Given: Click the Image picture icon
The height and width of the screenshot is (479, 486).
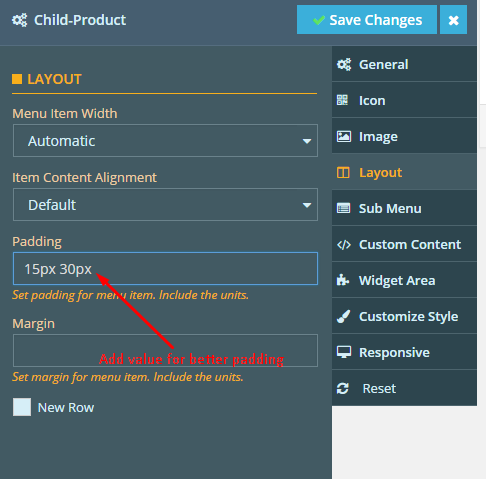Looking at the screenshot, I should [344, 136].
